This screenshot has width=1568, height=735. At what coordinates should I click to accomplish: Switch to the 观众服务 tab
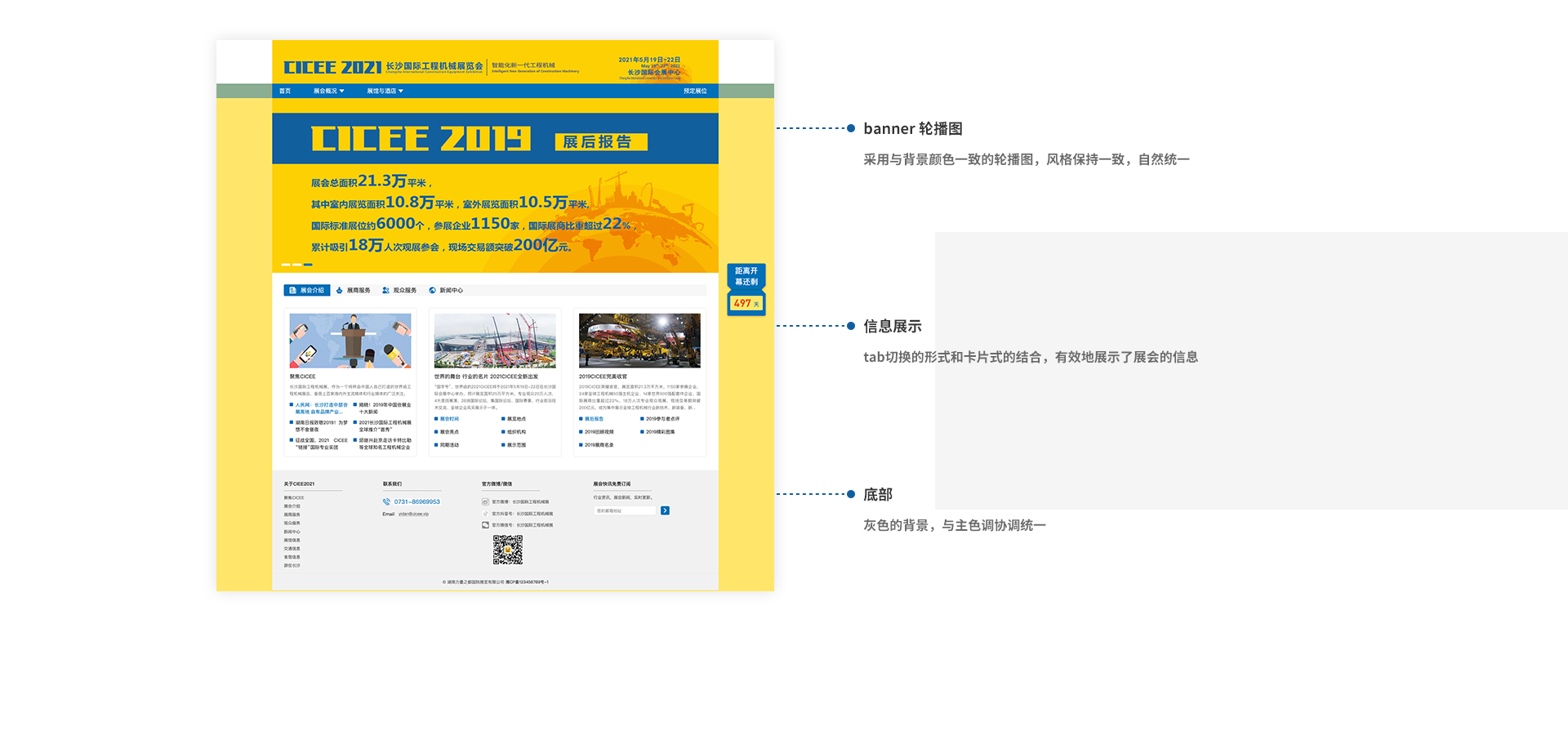pos(399,290)
